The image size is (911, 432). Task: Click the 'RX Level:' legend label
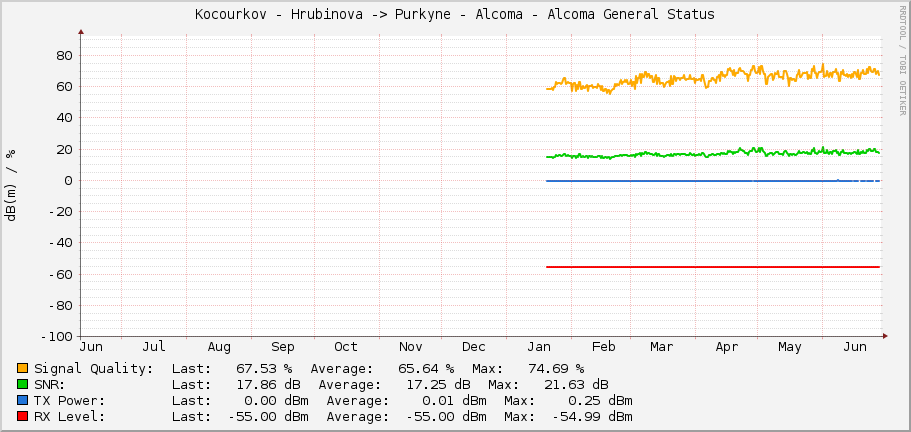tap(70, 416)
